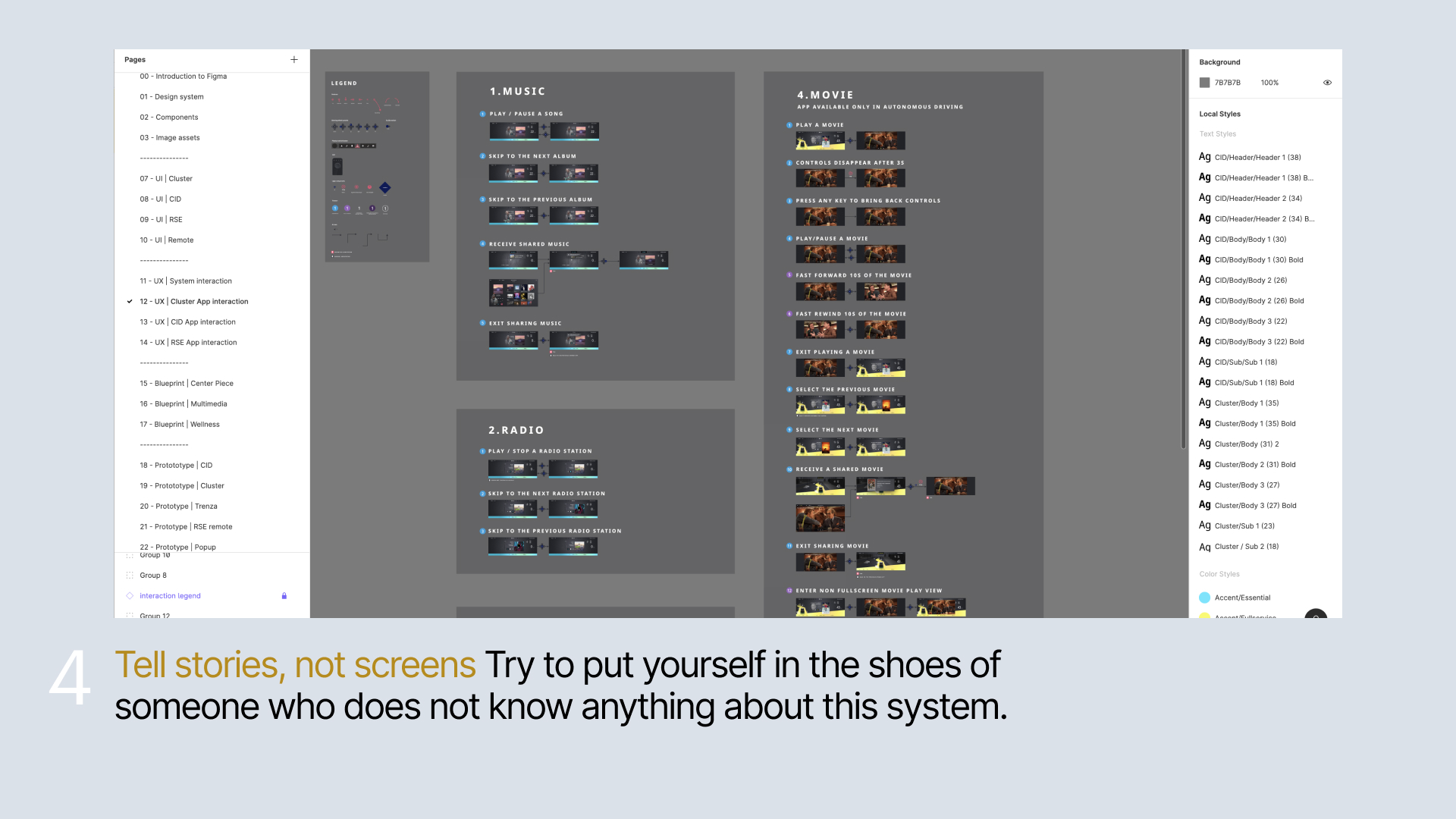Click the lock icon on interaction legend layer
1456x819 pixels.
click(x=284, y=596)
